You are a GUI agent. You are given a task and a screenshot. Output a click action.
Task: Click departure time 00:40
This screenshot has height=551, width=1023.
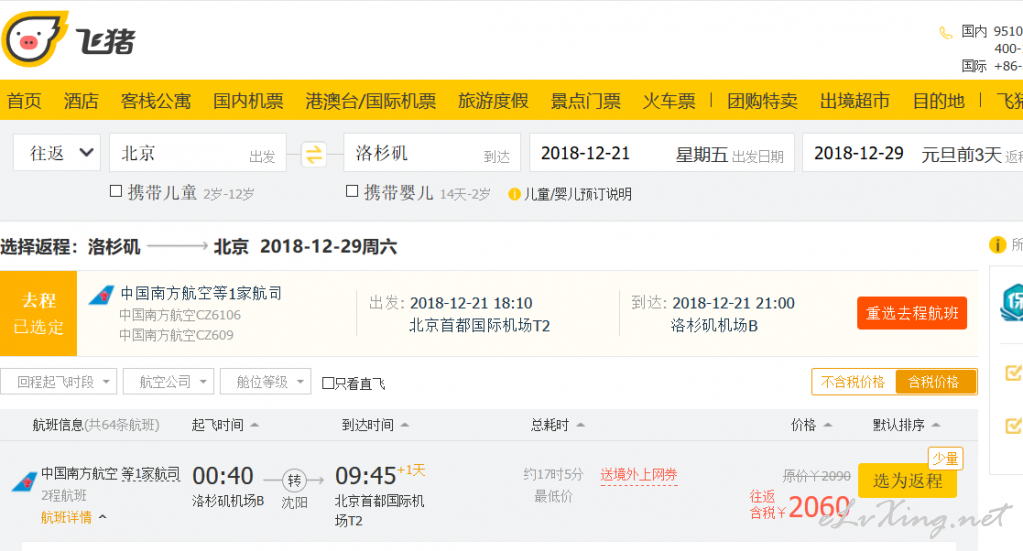point(222,476)
